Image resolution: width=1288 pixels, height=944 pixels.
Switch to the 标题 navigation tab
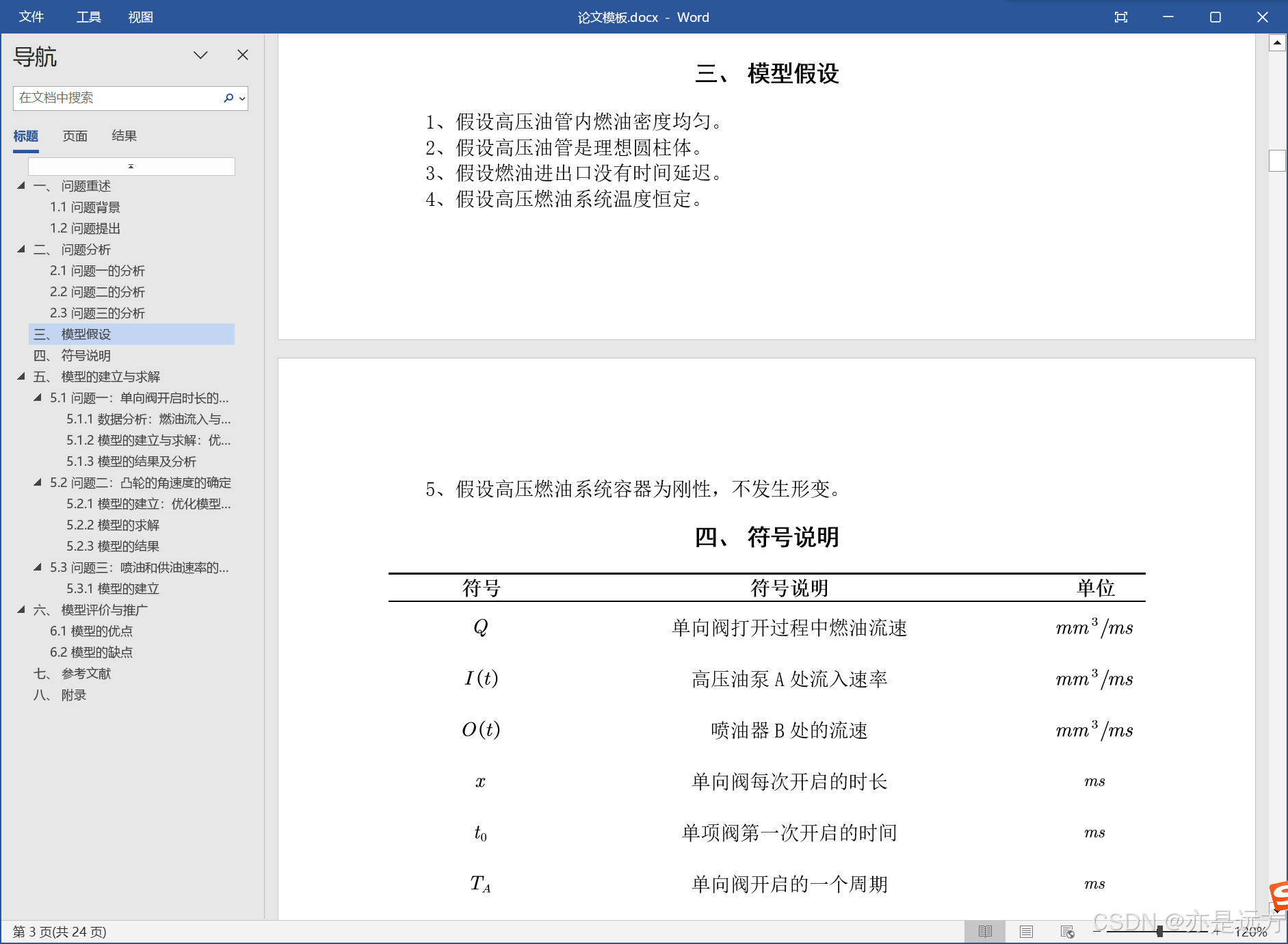click(x=26, y=136)
